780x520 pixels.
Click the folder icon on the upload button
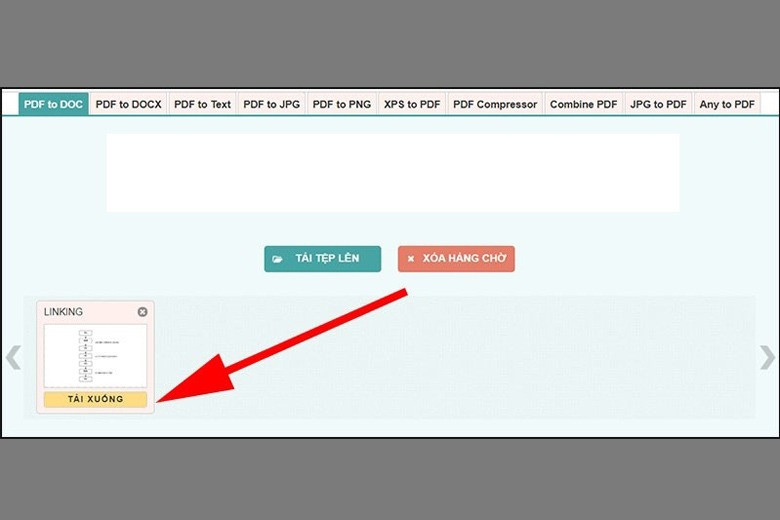(278, 259)
